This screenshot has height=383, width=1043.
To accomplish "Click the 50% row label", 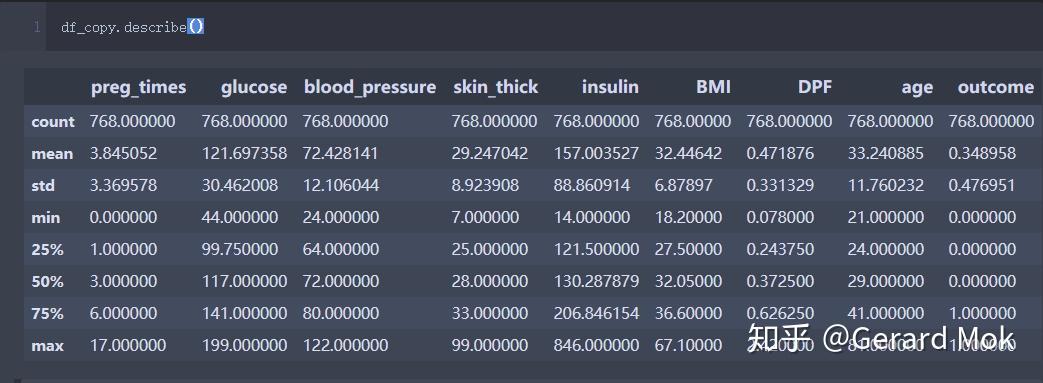I will click(x=47, y=281).
